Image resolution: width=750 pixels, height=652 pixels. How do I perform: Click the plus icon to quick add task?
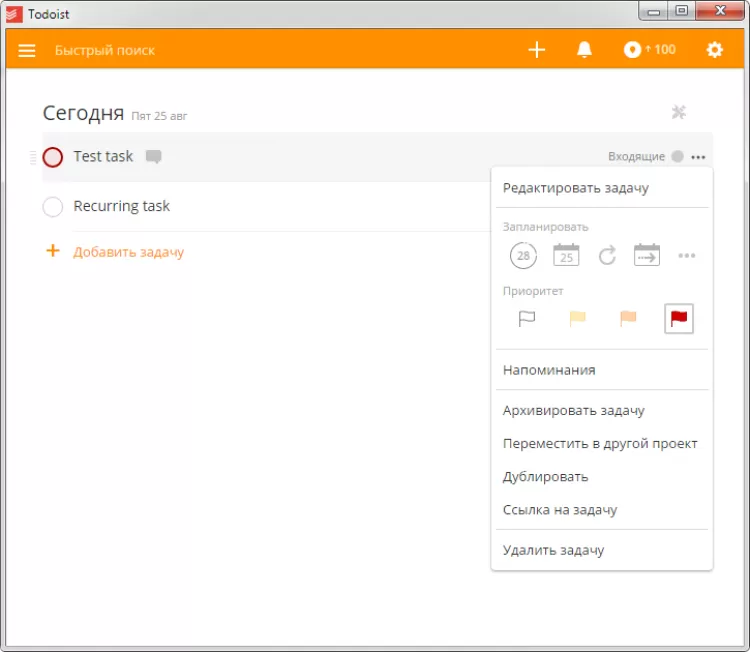[x=537, y=50]
